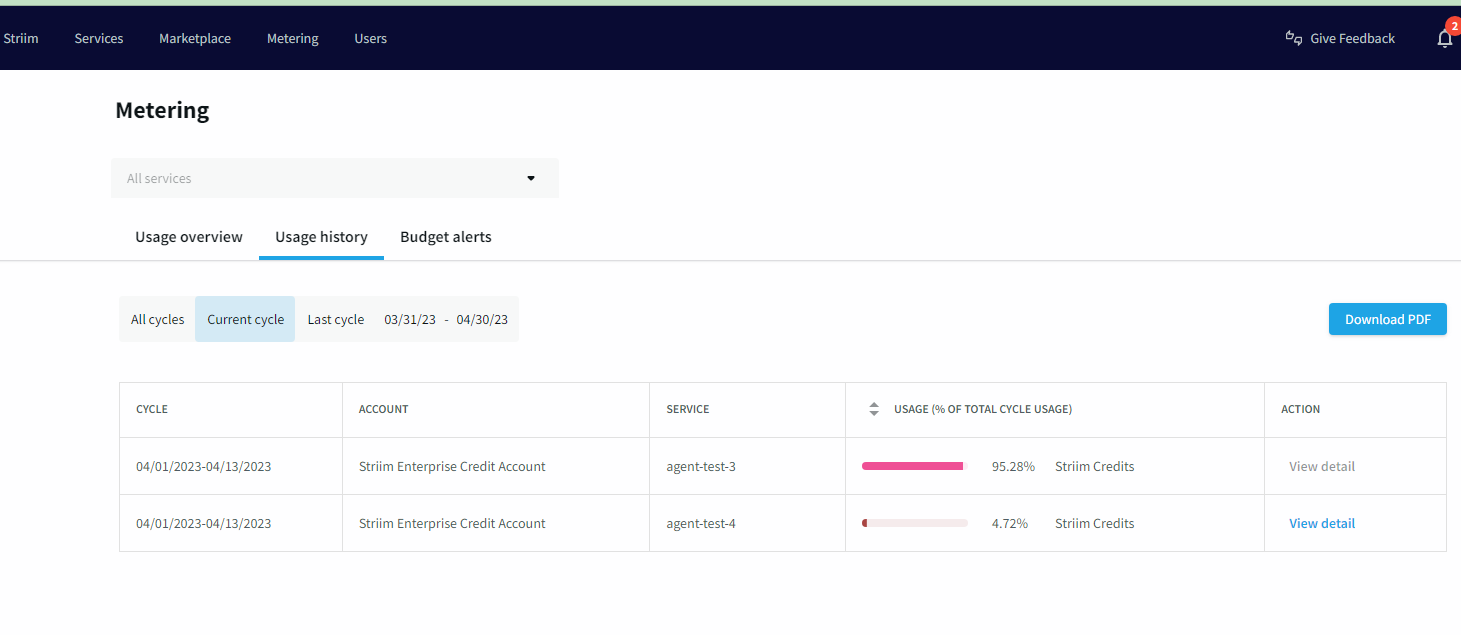The height and width of the screenshot is (635, 1461).
Task: Click Striim Credits in agent-test-4 row
Action: [x=1095, y=523]
